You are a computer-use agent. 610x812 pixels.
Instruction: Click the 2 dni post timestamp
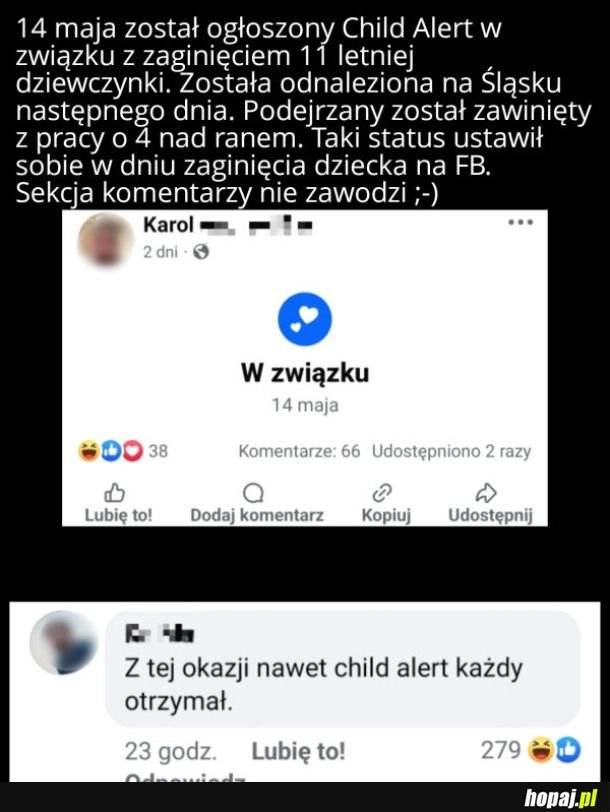[161, 252]
